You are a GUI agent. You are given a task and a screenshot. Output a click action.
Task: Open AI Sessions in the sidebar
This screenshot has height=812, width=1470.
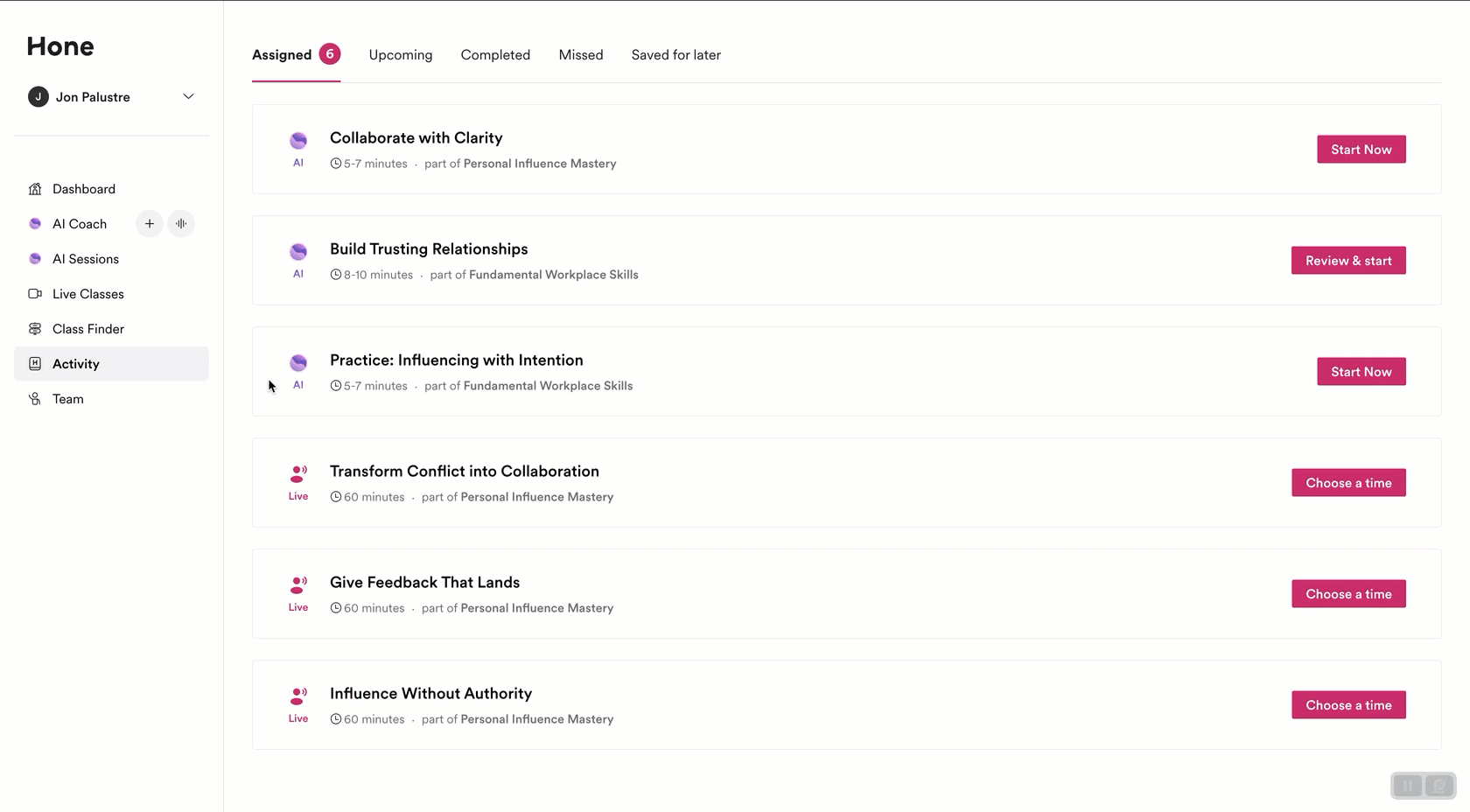pyautogui.click(x=85, y=259)
